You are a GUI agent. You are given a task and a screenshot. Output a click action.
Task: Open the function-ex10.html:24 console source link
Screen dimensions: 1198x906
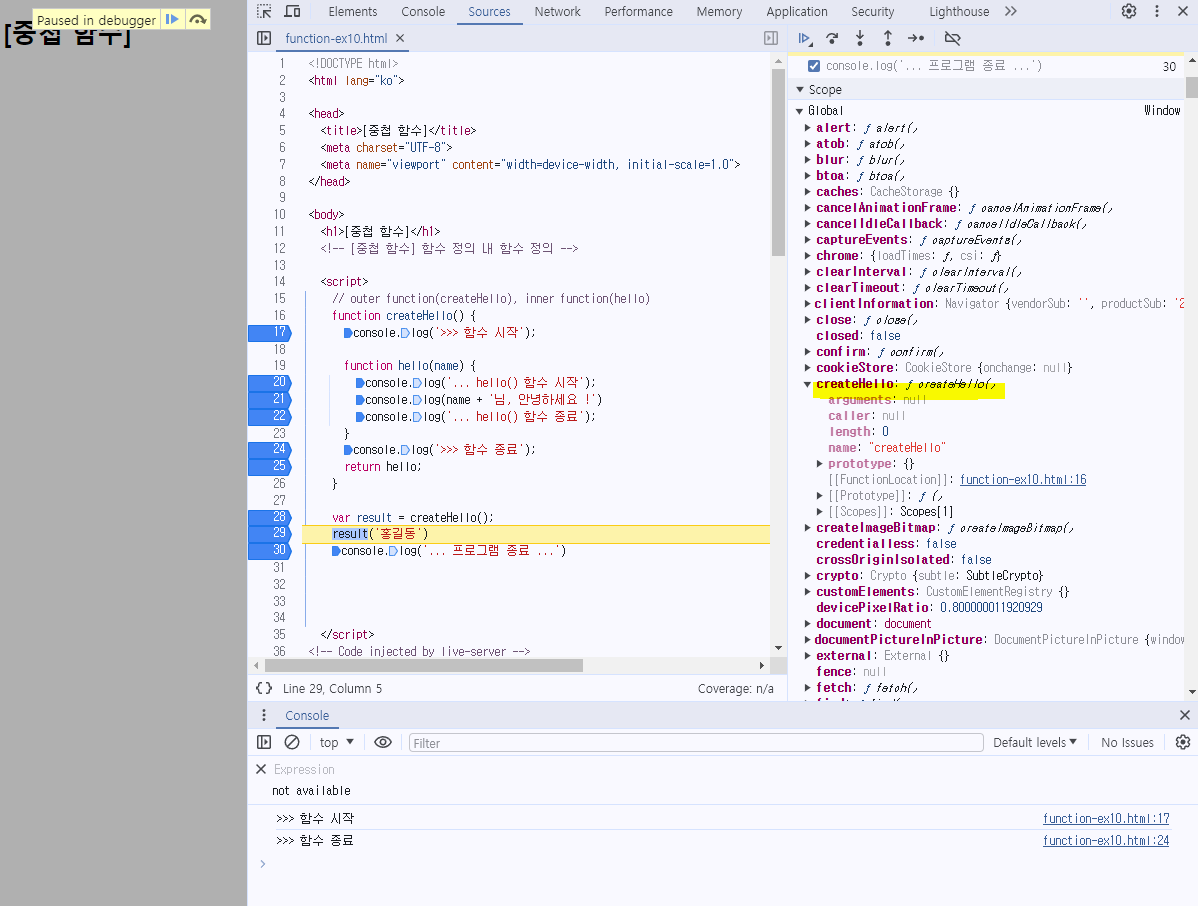point(1106,840)
